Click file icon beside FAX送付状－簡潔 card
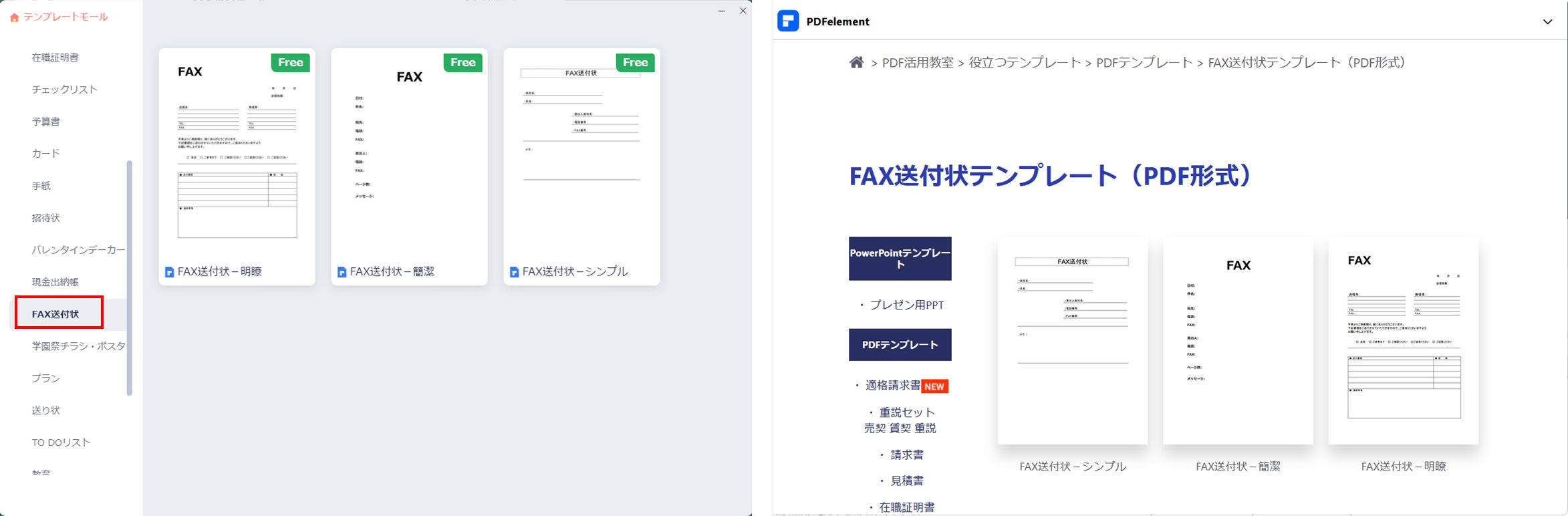Screen dimensions: 1568x516 (x=342, y=272)
